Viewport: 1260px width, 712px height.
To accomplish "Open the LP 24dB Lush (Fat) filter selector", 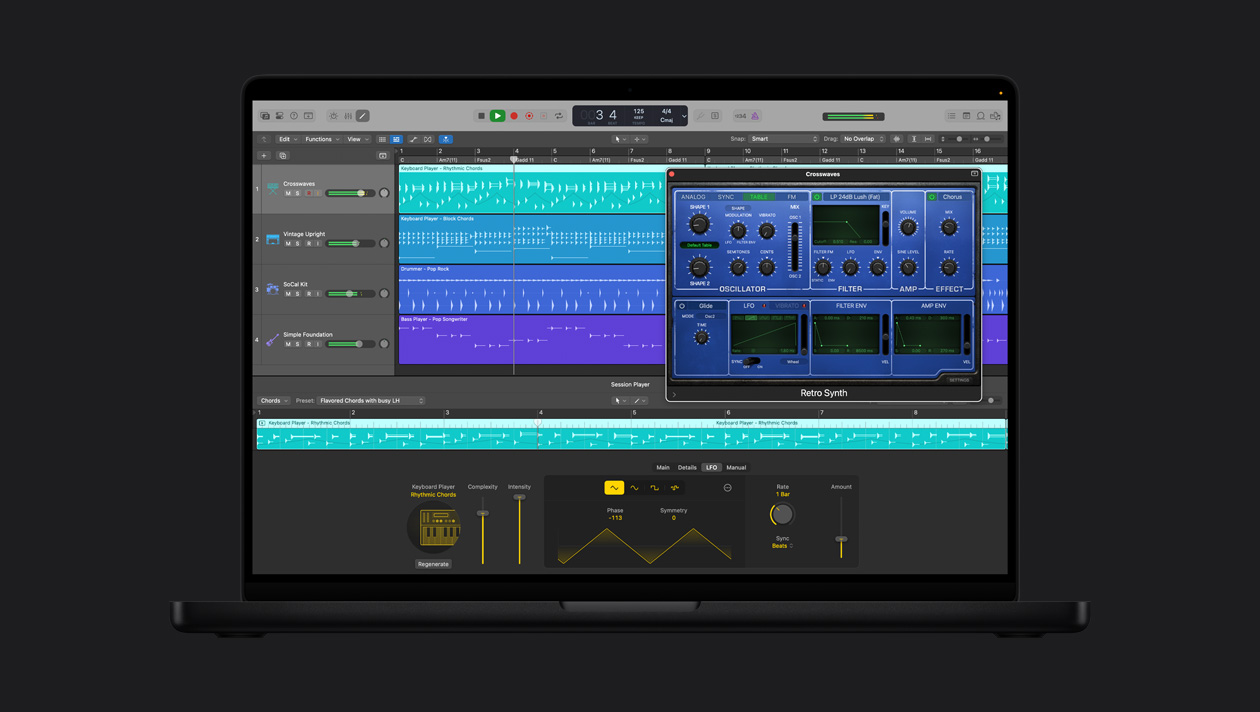I will [855, 197].
